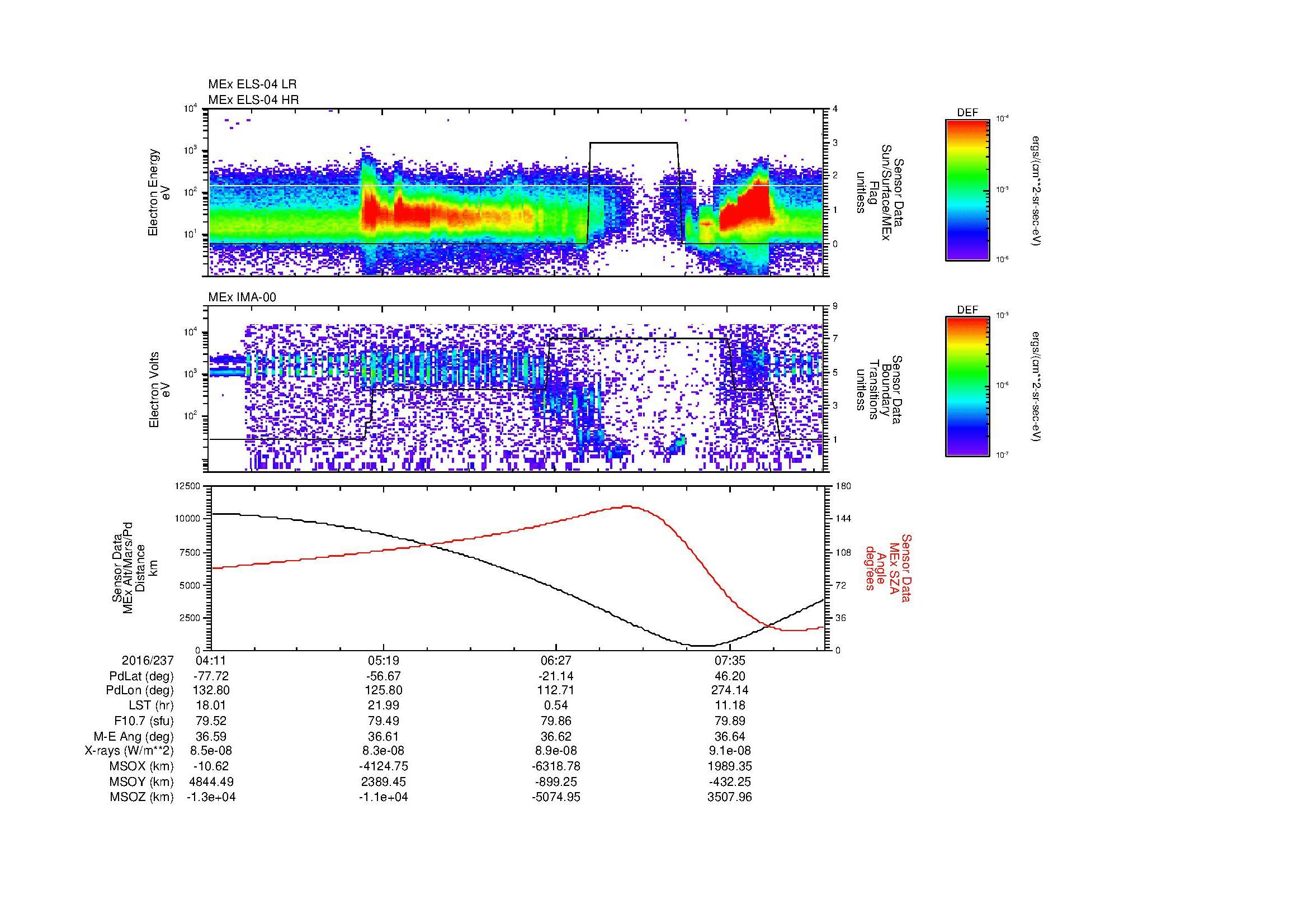Viewport: 1308px width, 924px height.
Task: Click the PdLon value '112.71'
Action: pos(555,690)
